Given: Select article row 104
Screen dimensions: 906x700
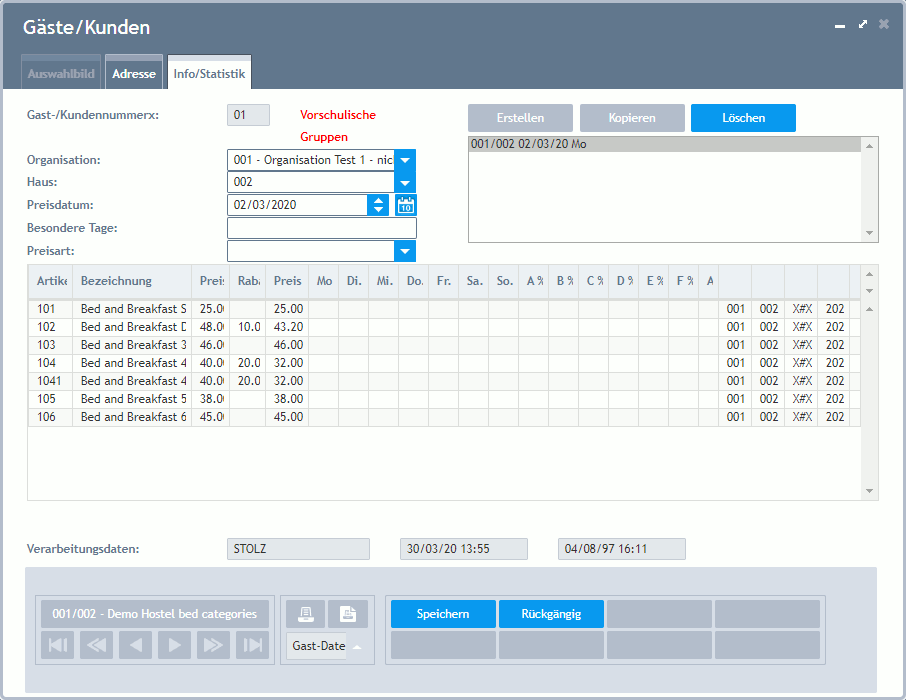Looking at the screenshot, I should (444, 363).
